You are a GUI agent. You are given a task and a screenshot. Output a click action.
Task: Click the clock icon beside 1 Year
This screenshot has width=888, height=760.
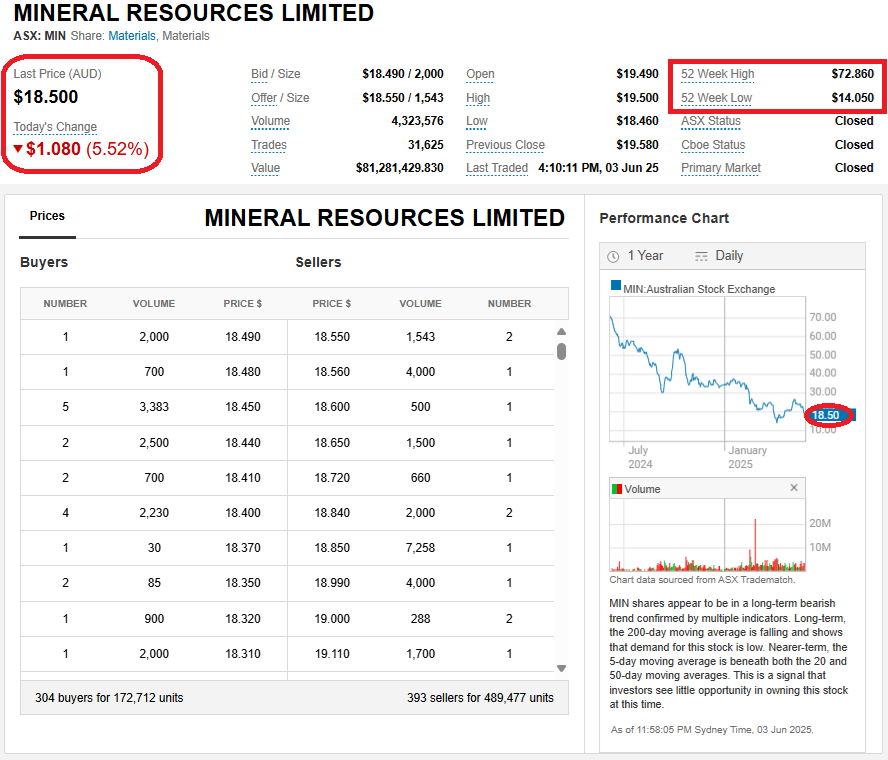pyautogui.click(x=613, y=256)
